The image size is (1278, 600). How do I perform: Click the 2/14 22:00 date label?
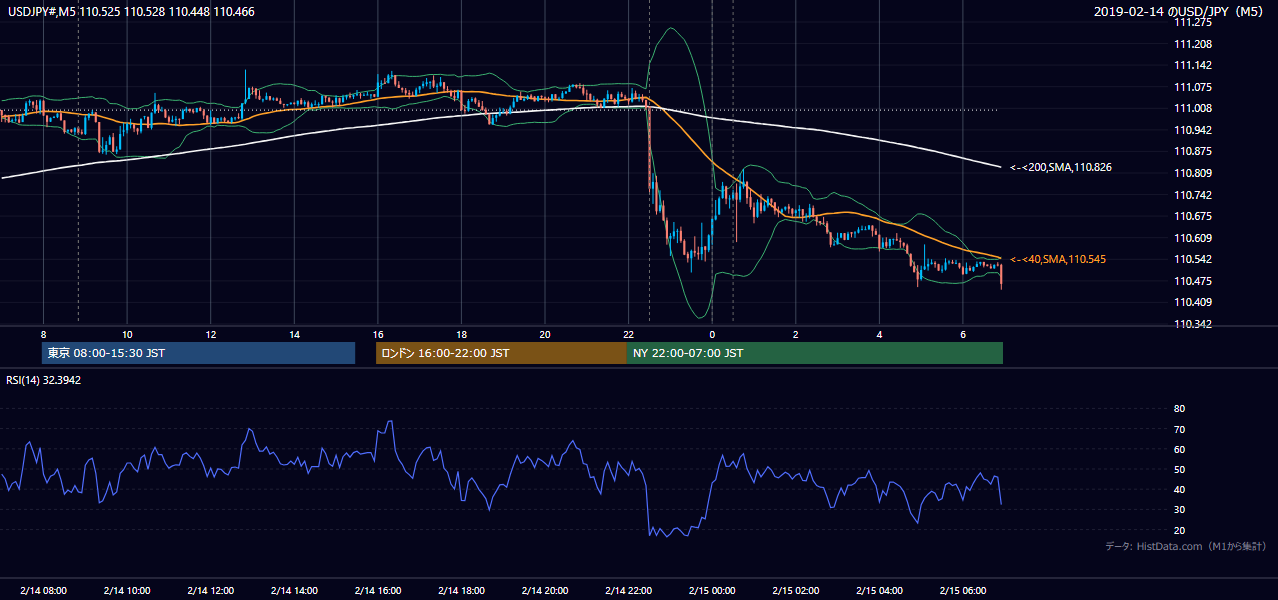(628, 590)
